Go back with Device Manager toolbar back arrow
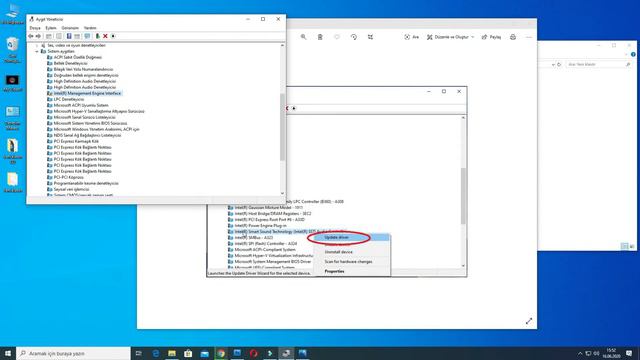 click(31, 36)
